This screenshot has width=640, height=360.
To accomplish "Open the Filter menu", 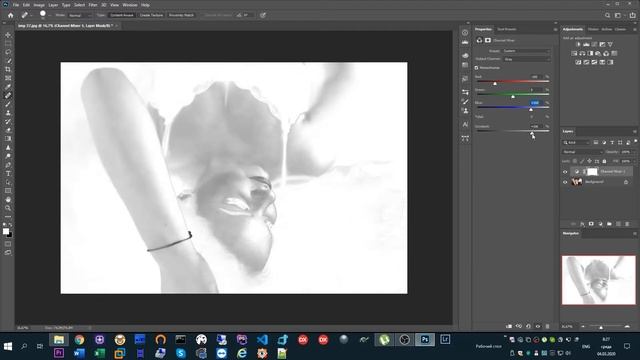I will 93,5.
